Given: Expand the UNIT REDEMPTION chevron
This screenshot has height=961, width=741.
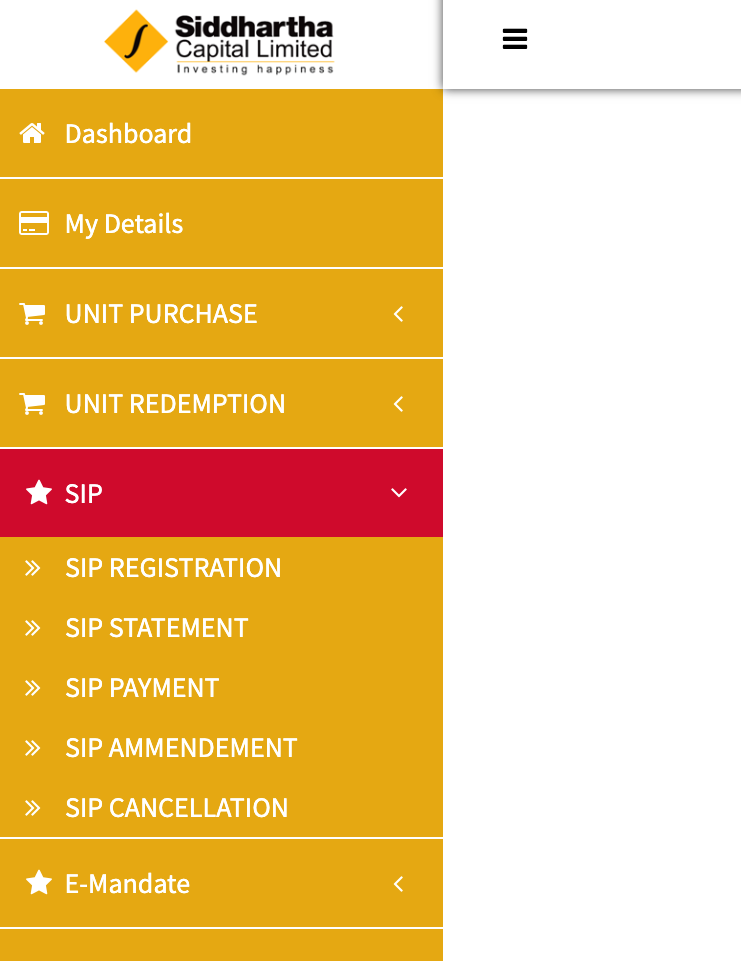Looking at the screenshot, I should (x=398, y=404).
